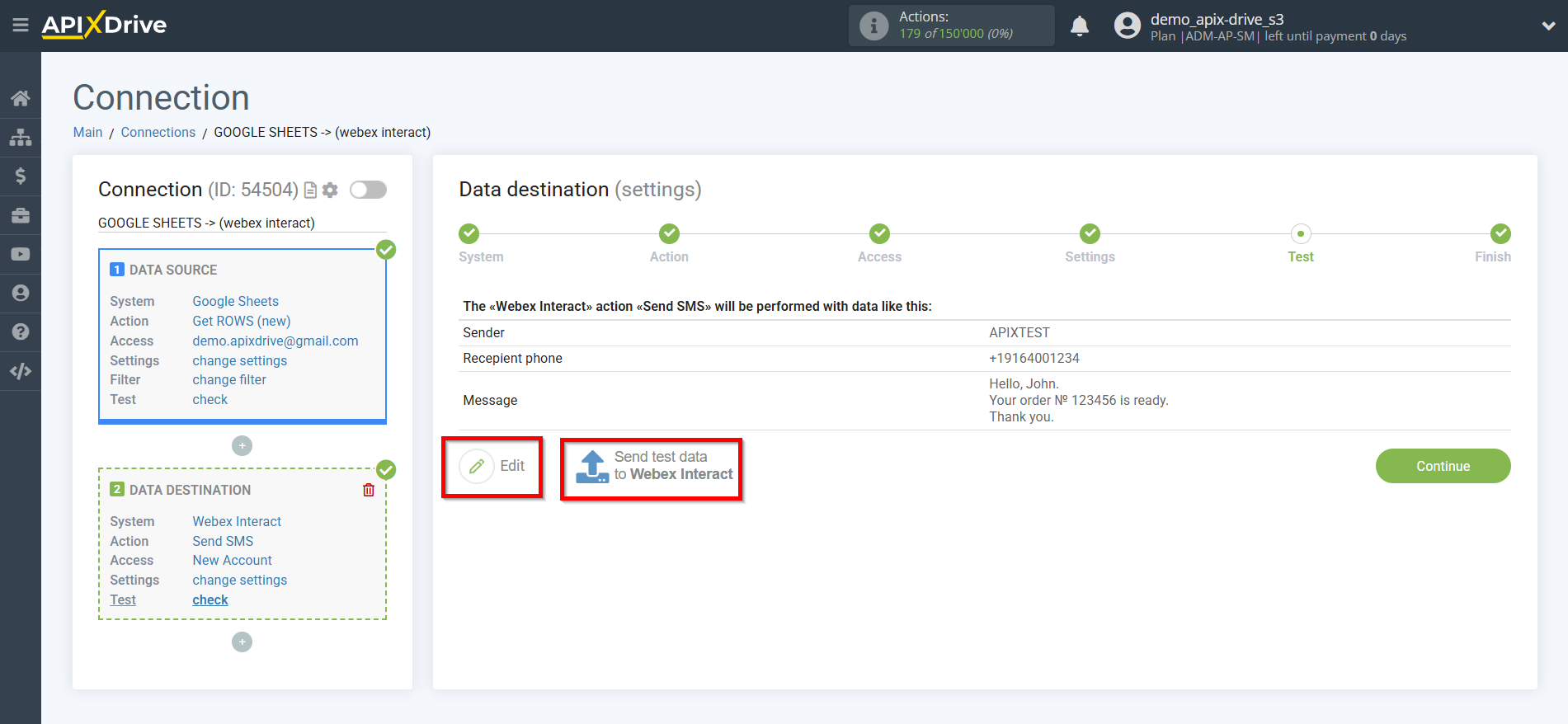Screen dimensions: 1568x724
Task: Expand the account dropdown arrow
Action: [1548, 26]
